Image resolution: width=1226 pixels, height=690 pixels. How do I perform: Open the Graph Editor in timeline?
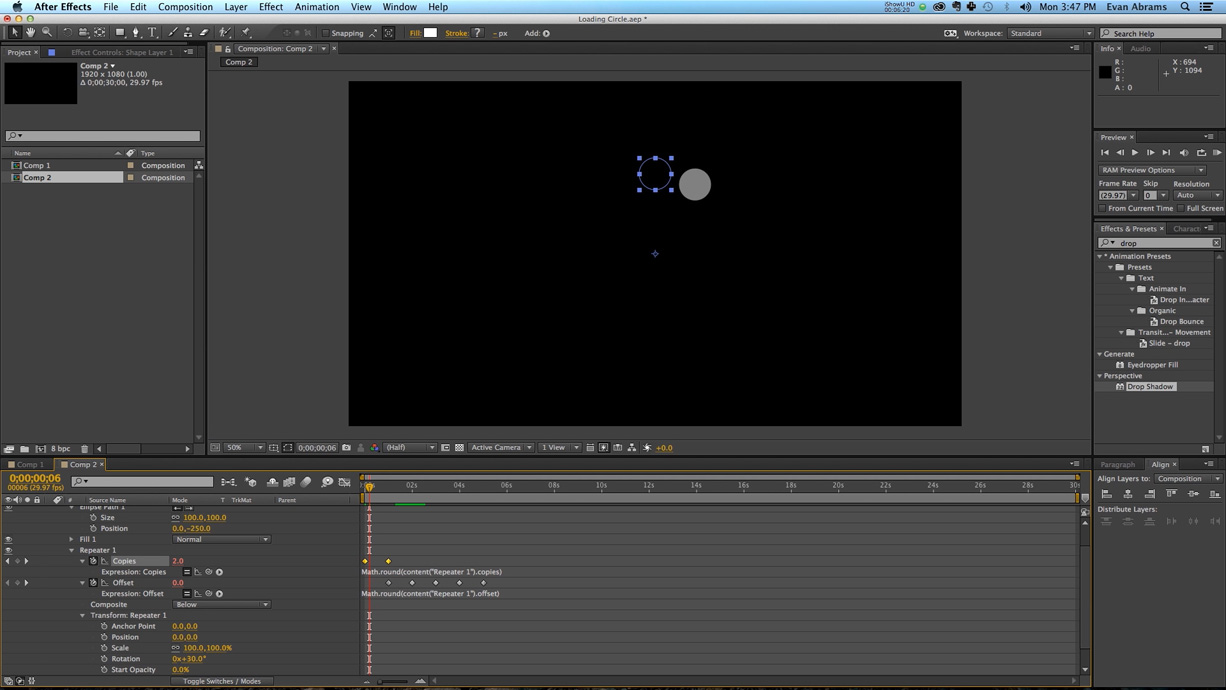345,482
